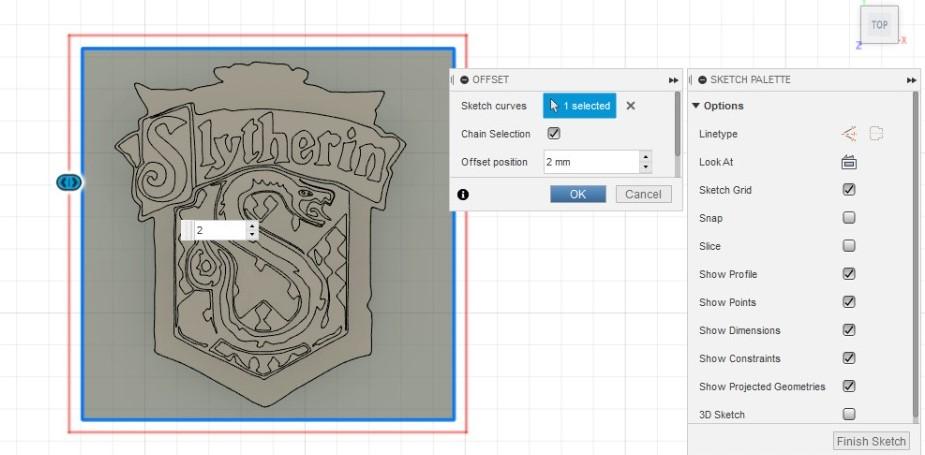Select the normal/construction Linetype icon
This screenshot has width=925, height=455.
tap(849, 134)
